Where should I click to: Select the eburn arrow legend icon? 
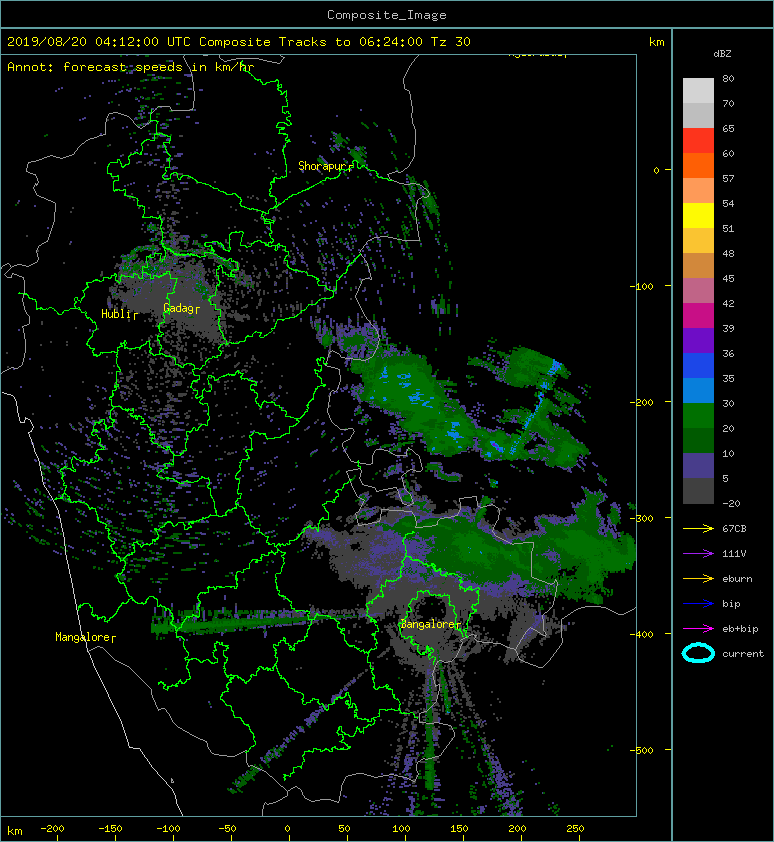pos(698,579)
